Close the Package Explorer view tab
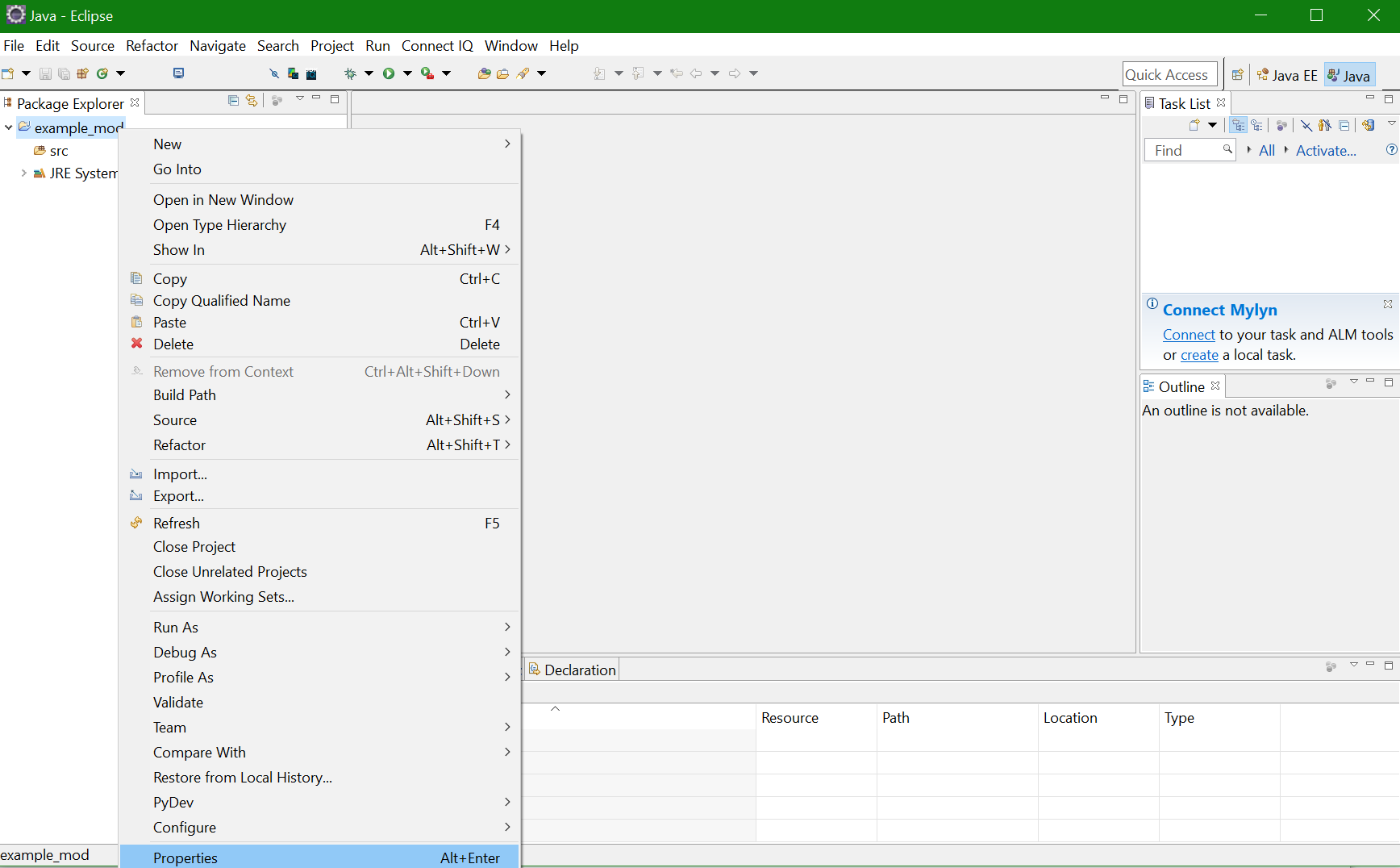The width and height of the screenshot is (1400, 868). [135, 102]
